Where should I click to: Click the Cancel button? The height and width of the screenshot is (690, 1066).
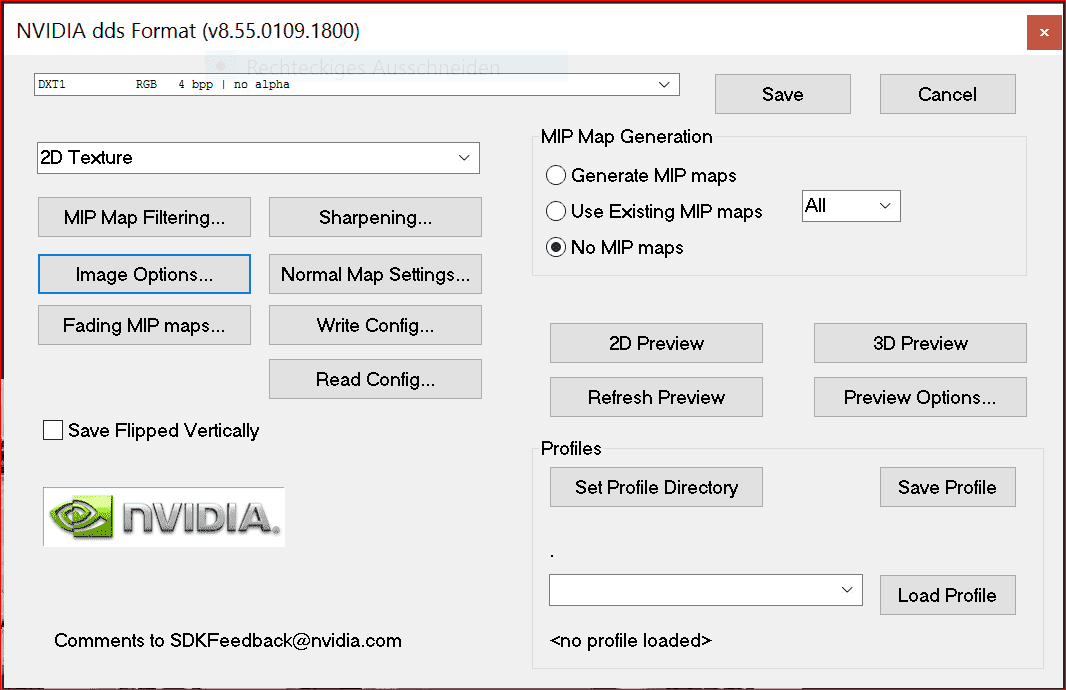coord(948,94)
